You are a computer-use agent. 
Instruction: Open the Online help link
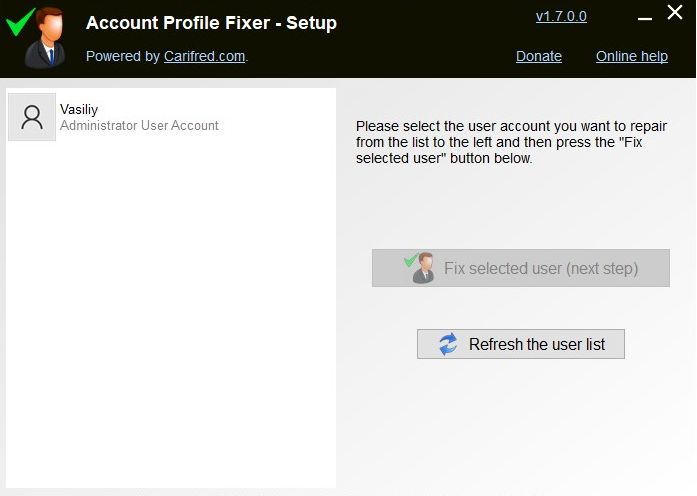(x=631, y=56)
